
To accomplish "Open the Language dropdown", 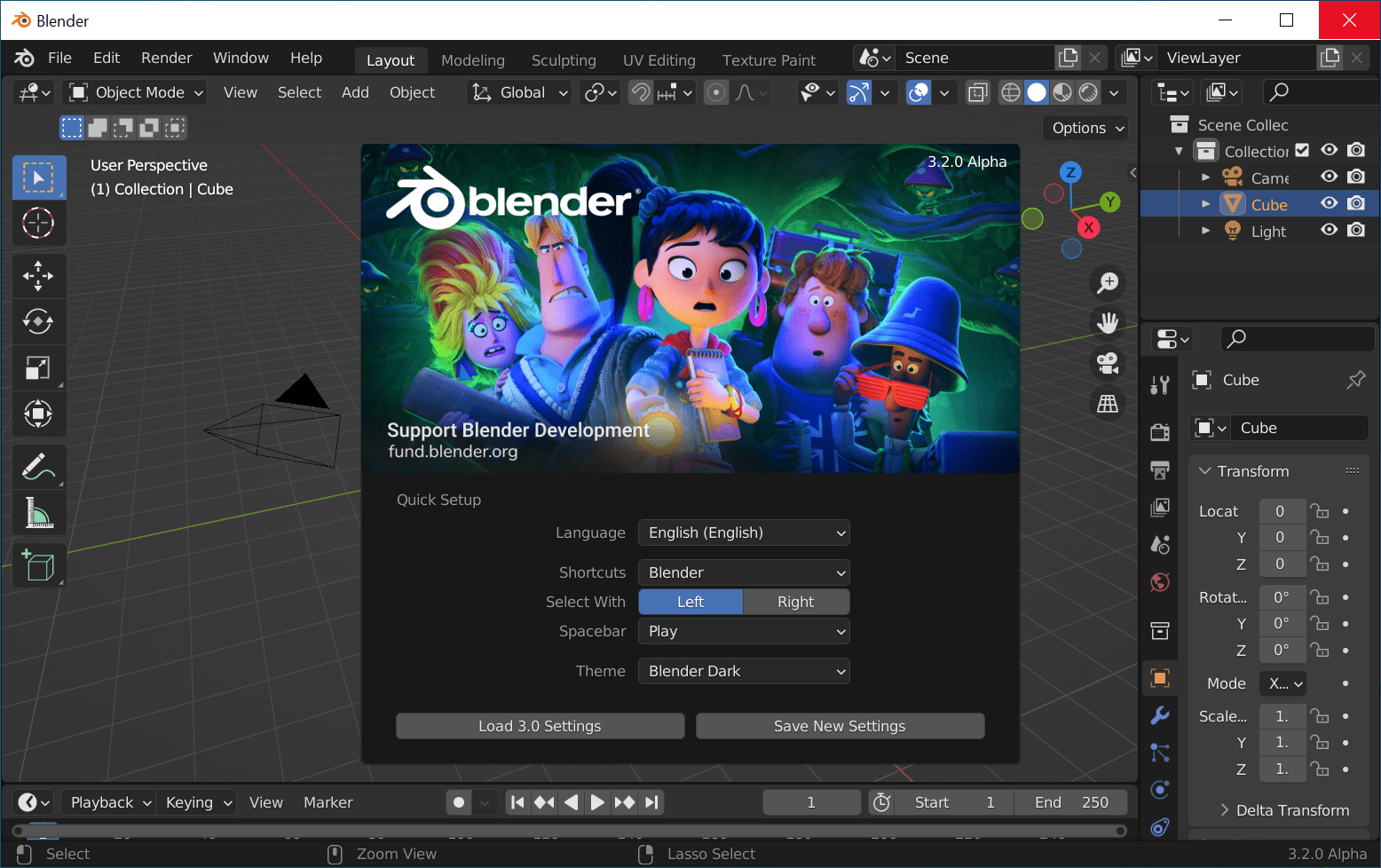I will point(744,533).
